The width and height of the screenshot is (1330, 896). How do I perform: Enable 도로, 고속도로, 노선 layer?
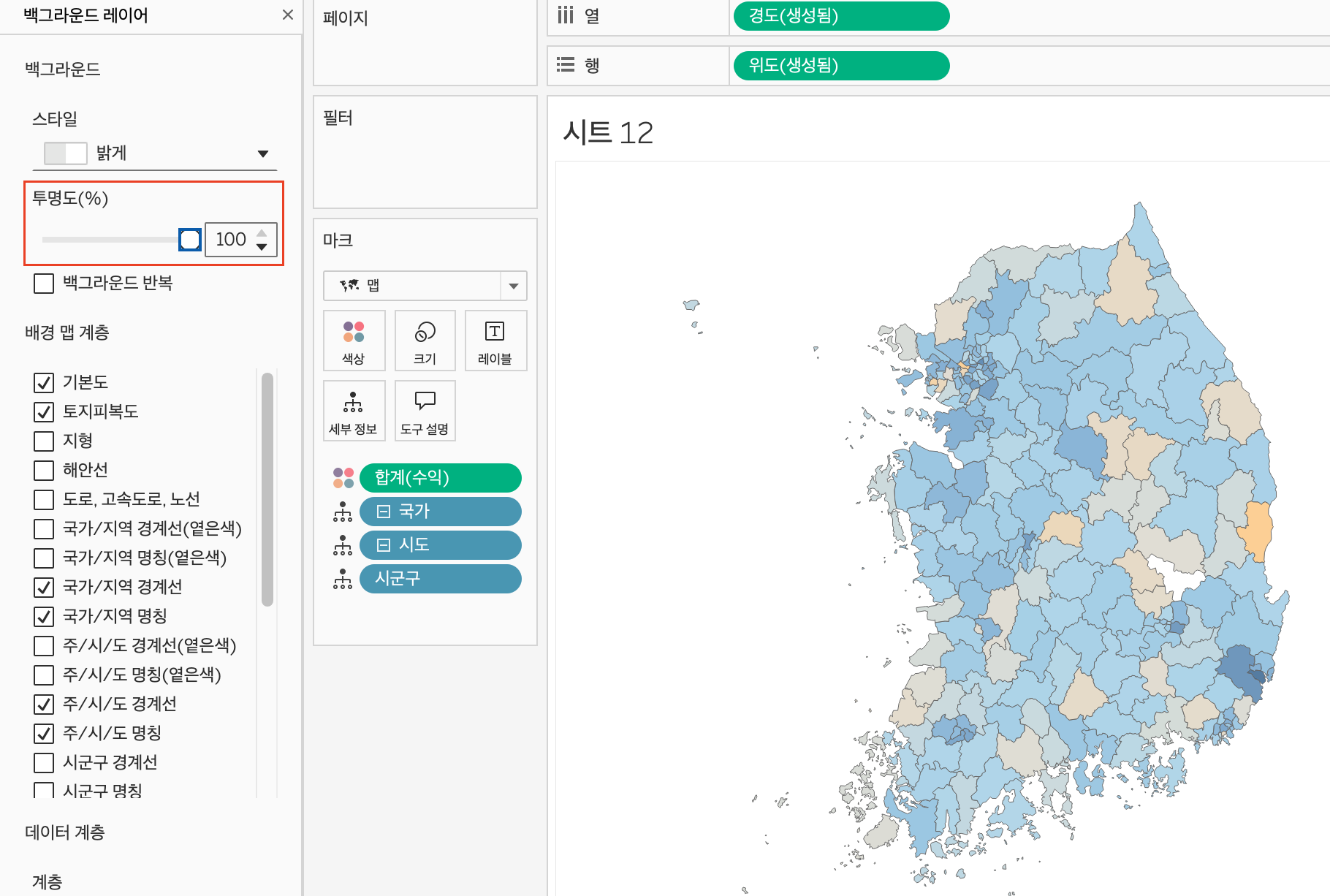click(44, 499)
